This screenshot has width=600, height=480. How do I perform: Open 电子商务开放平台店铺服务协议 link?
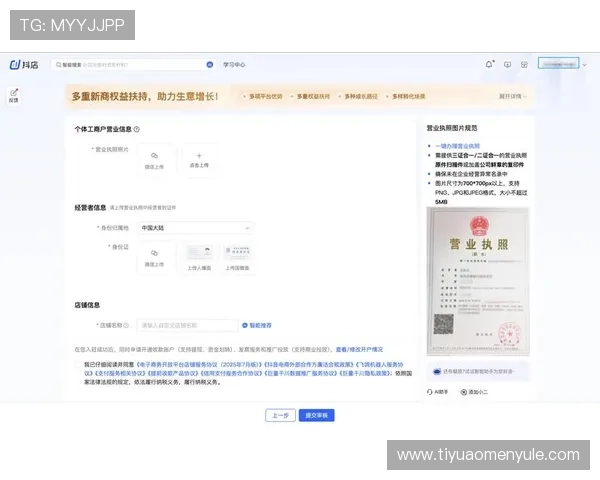coord(199,364)
